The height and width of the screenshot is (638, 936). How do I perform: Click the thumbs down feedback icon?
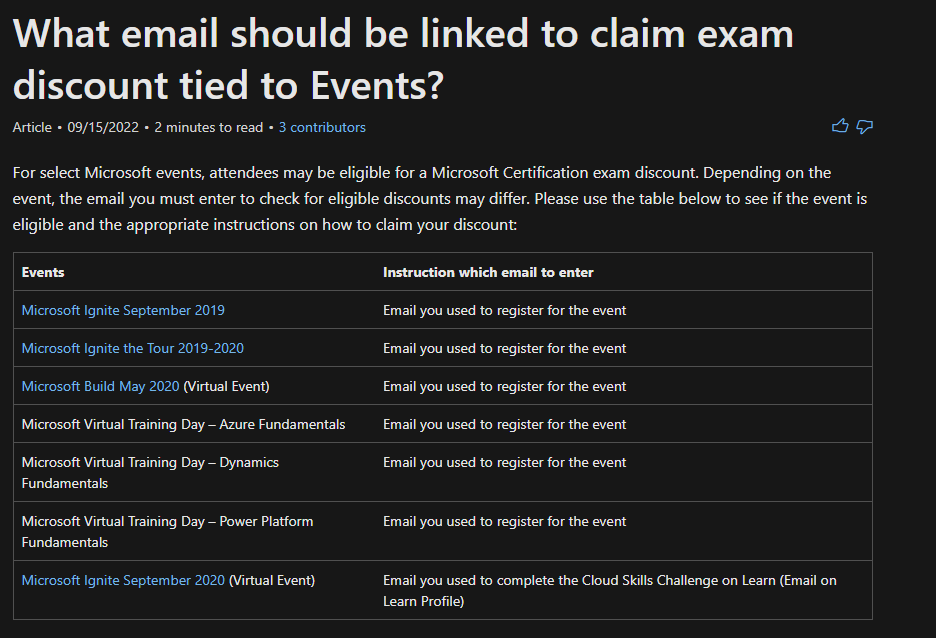(864, 127)
